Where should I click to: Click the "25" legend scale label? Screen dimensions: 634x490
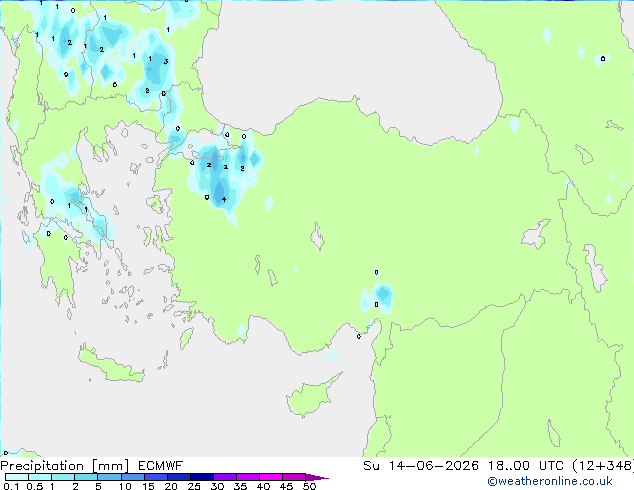[194, 486]
